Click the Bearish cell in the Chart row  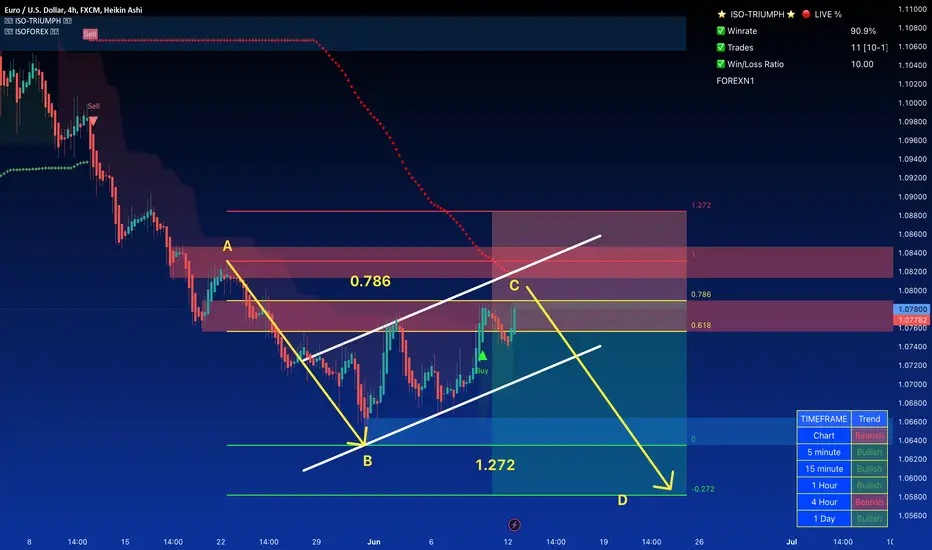[x=869, y=435]
